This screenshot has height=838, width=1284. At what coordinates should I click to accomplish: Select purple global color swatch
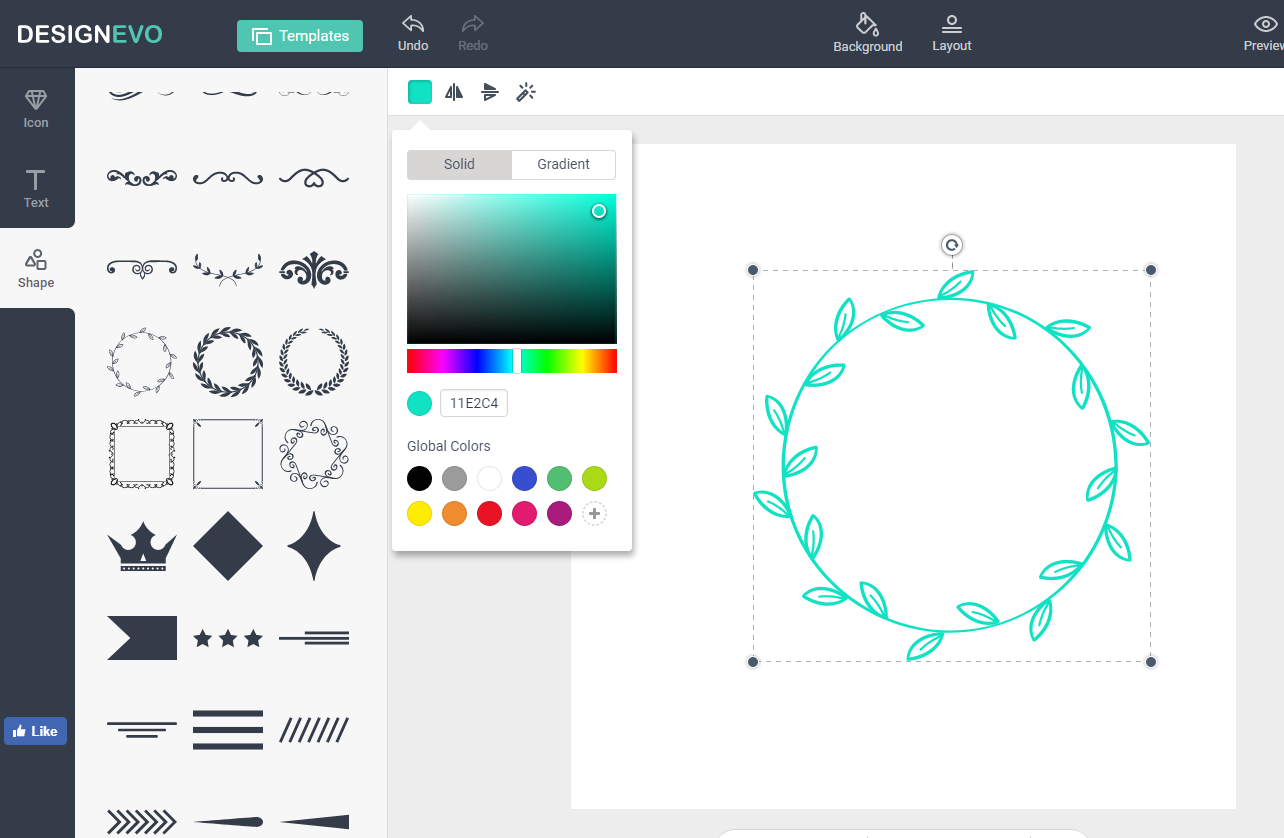point(560,514)
